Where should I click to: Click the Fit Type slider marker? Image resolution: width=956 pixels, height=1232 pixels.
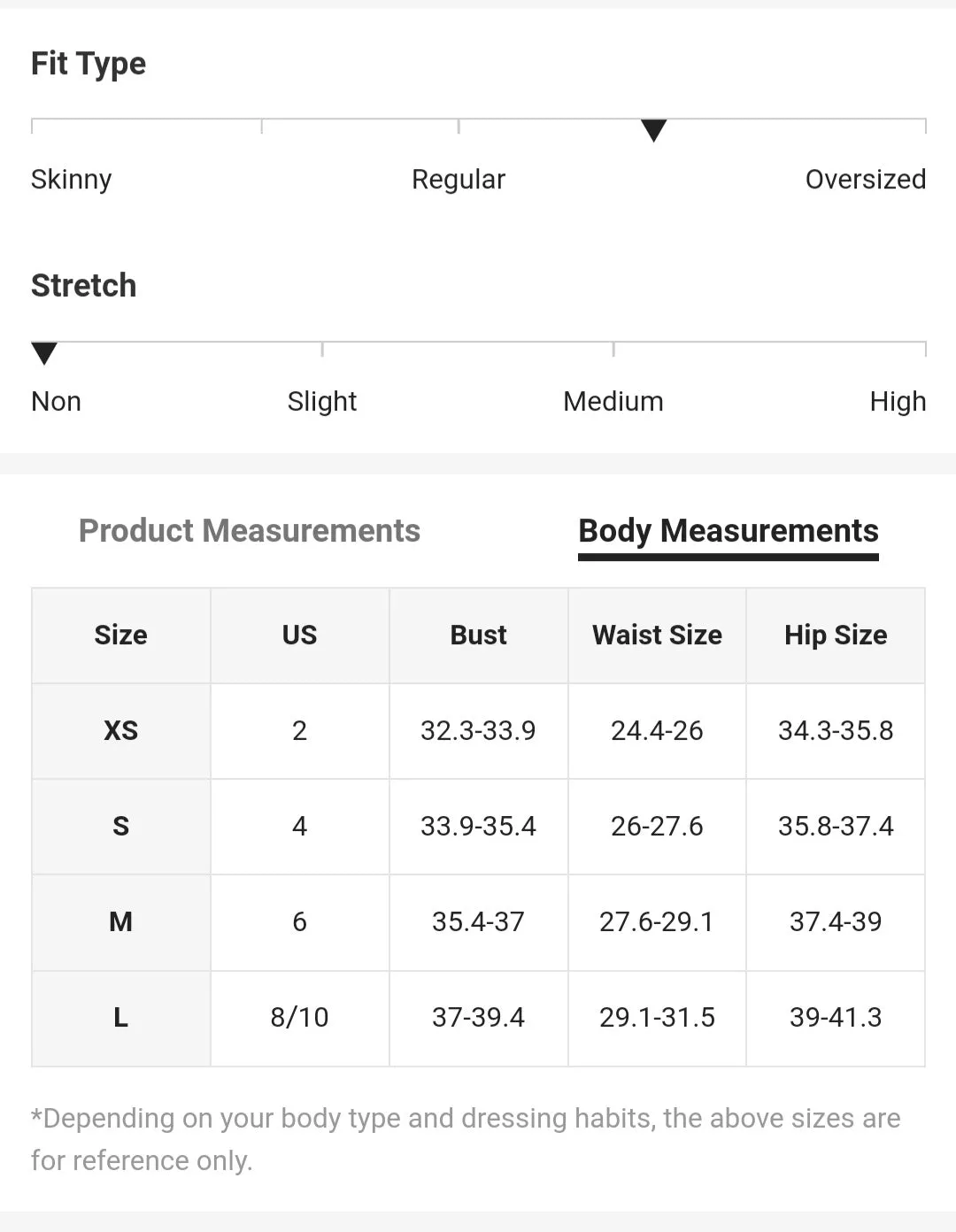(653, 130)
